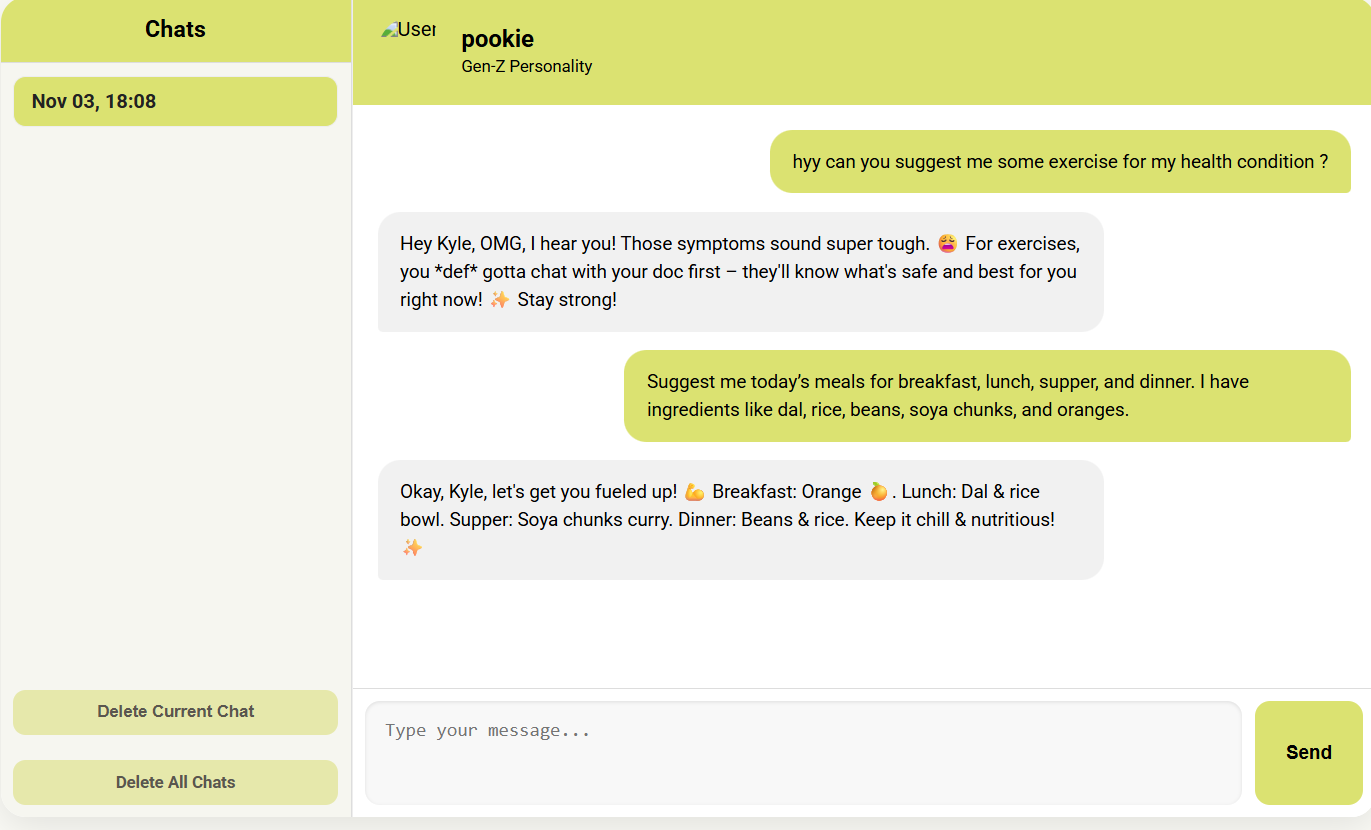
Task: Click the sparkles emoji ending the meal reply
Action: click(x=412, y=547)
